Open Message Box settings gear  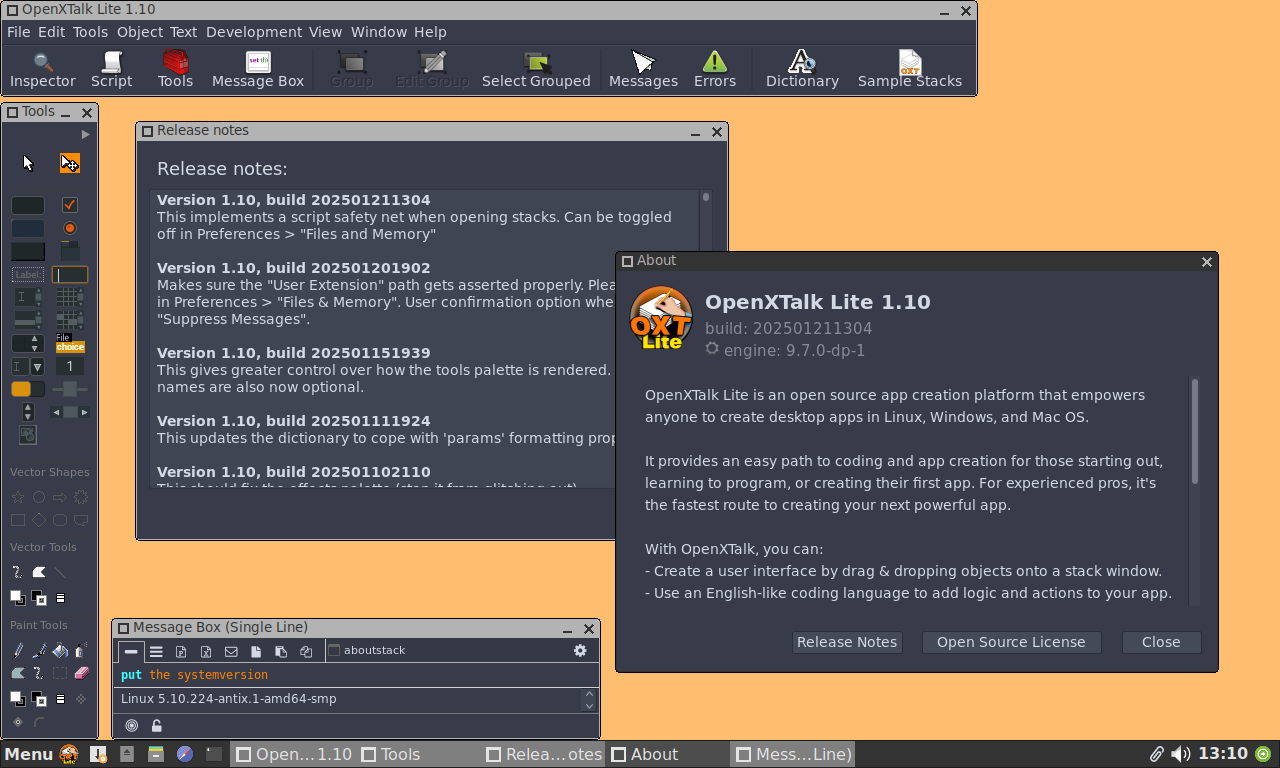coord(580,651)
